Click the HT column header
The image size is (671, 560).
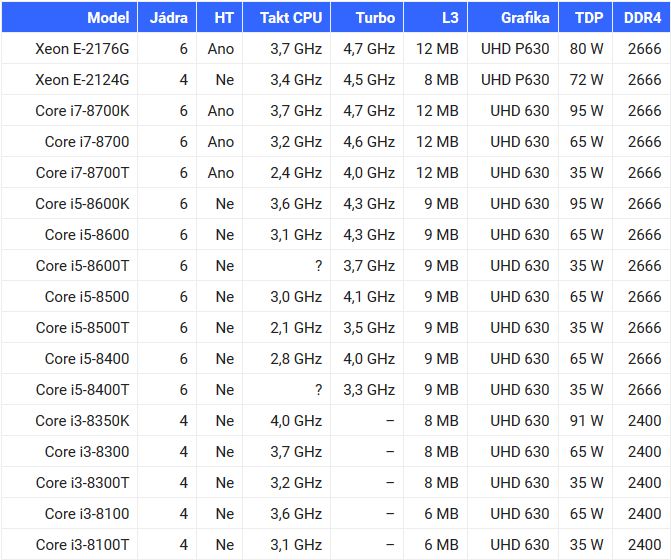pos(220,17)
